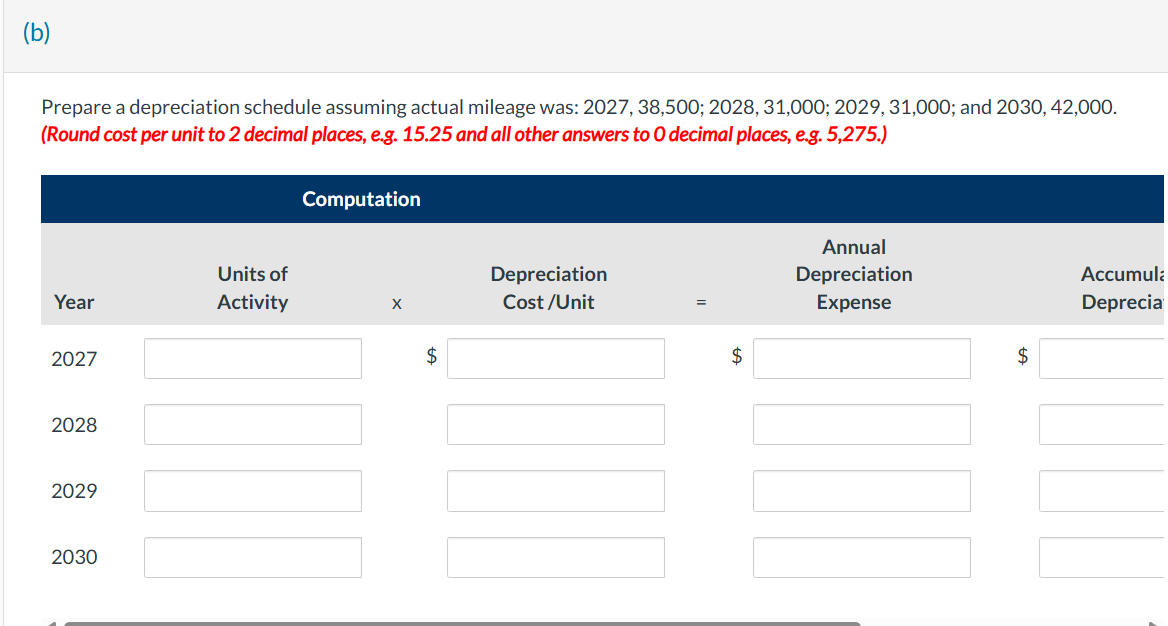The height and width of the screenshot is (626, 1168).
Task: Click the 2027 Accumulated Depreciation field
Action: point(1103,358)
